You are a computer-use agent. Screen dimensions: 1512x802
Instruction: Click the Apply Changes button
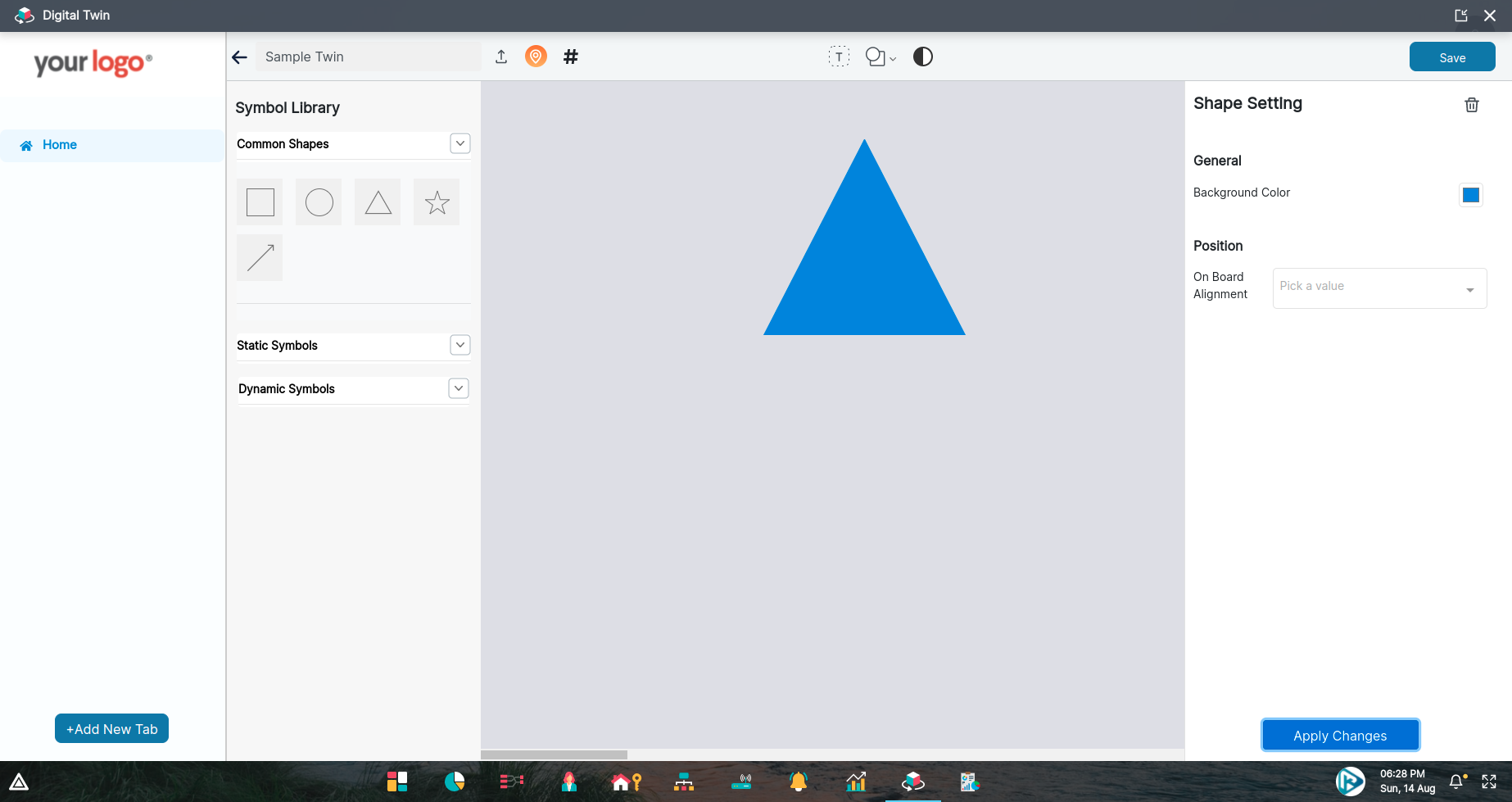pyautogui.click(x=1340, y=735)
